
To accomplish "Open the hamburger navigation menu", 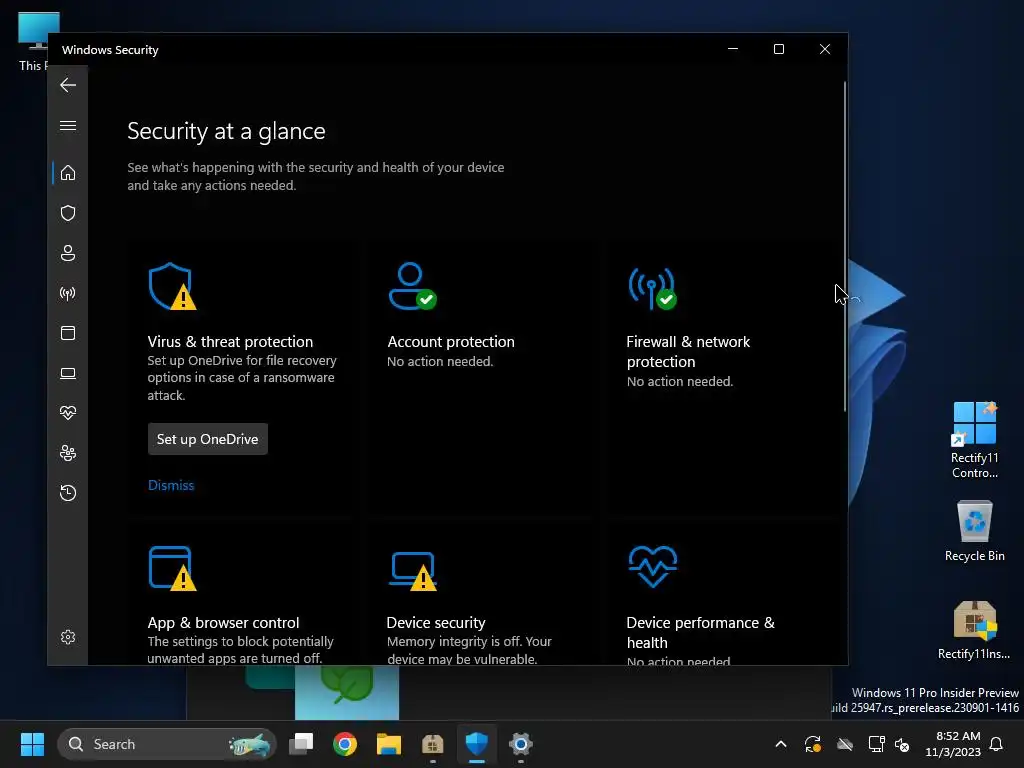I will tap(68, 125).
